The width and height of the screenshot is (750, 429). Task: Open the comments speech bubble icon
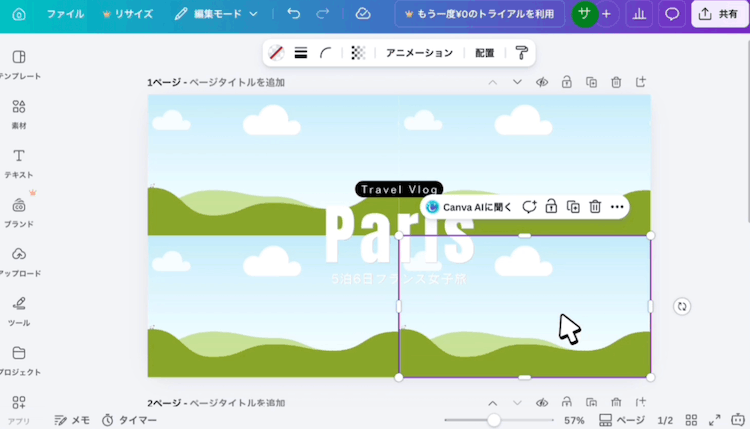[x=672, y=14]
